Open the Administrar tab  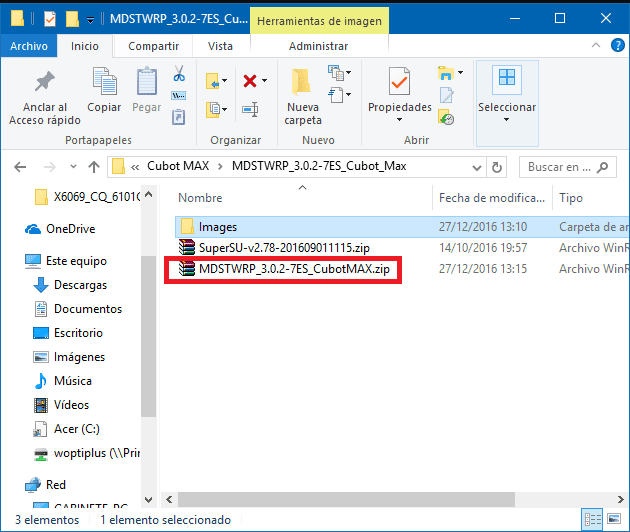[x=319, y=46]
